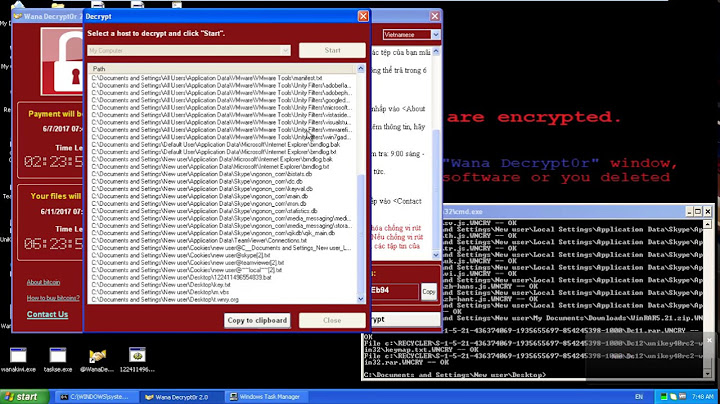Image resolution: width=720 pixels, height=404 pixels.
Task: Maximize the cmd.exe window
Action: 698,212
